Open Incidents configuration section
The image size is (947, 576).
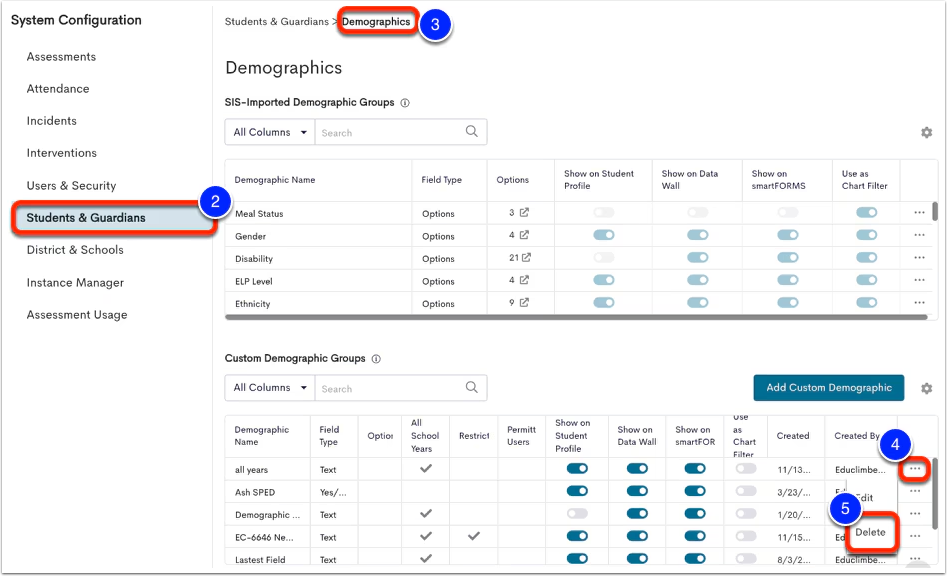tap(51, 121)
